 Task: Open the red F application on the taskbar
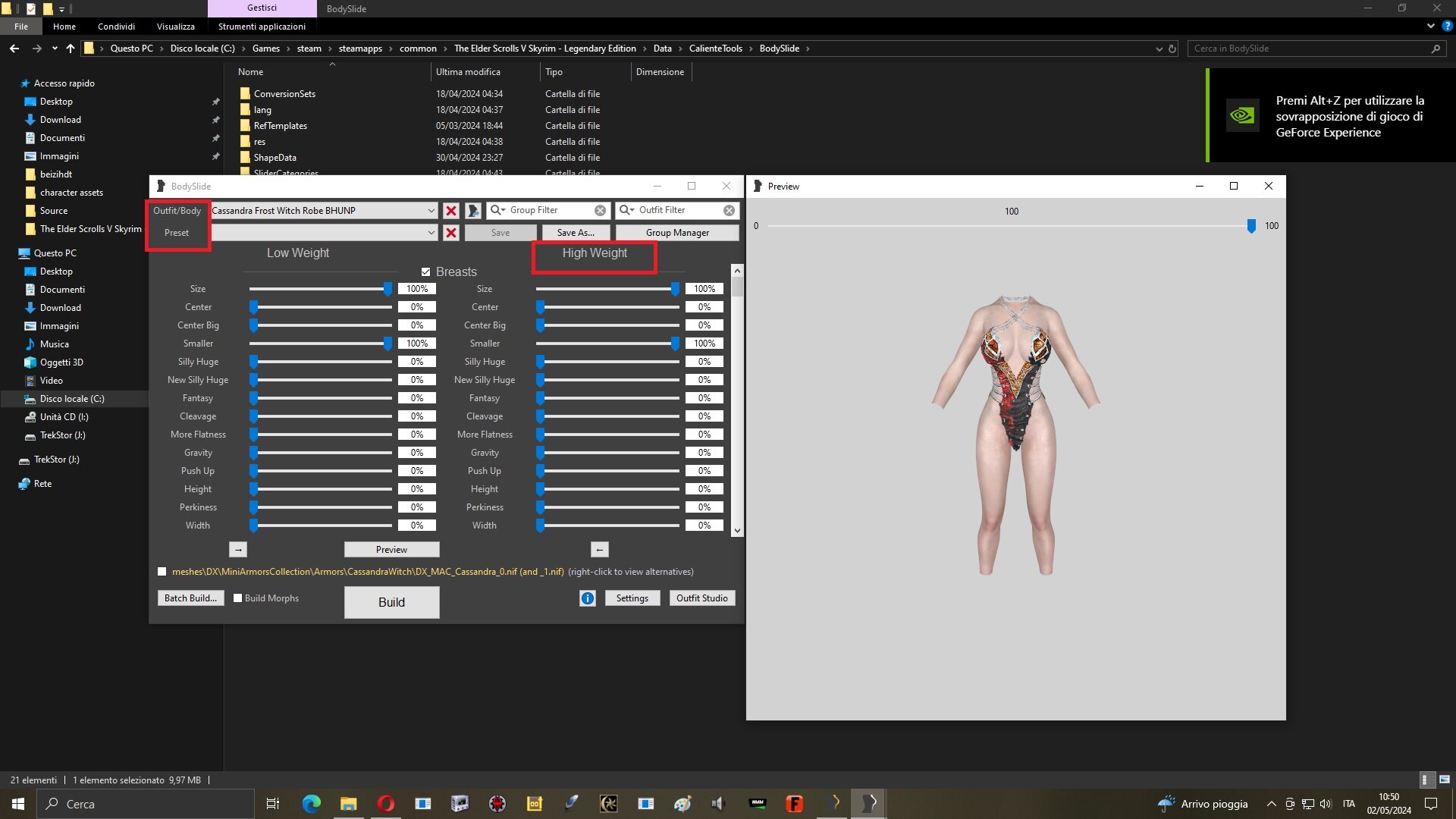point(795,804)
